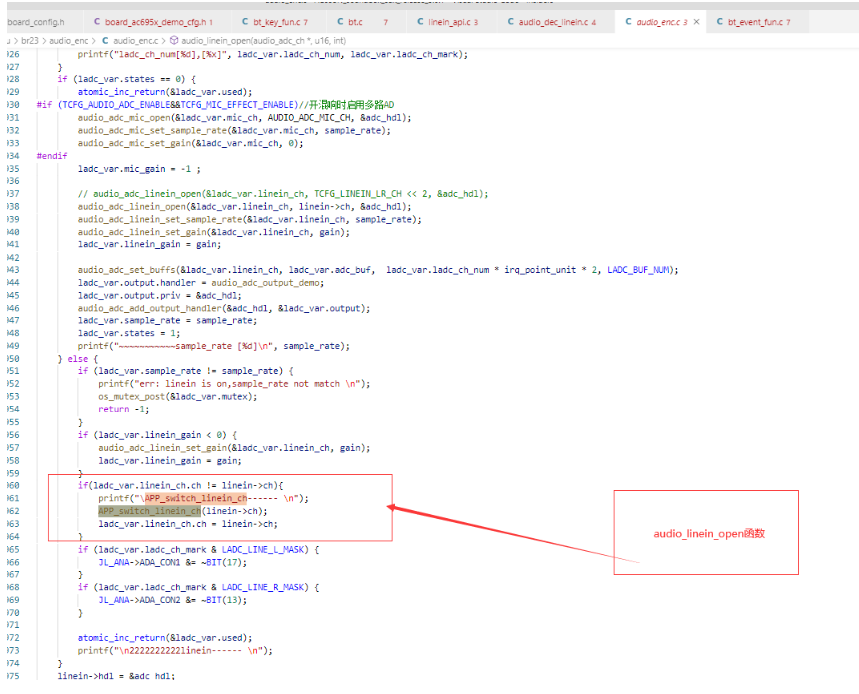Image resolution: width=859 pixels, height=694 pixels.
Task: Click the BIT(17) macro
Action: pos(226,563)
